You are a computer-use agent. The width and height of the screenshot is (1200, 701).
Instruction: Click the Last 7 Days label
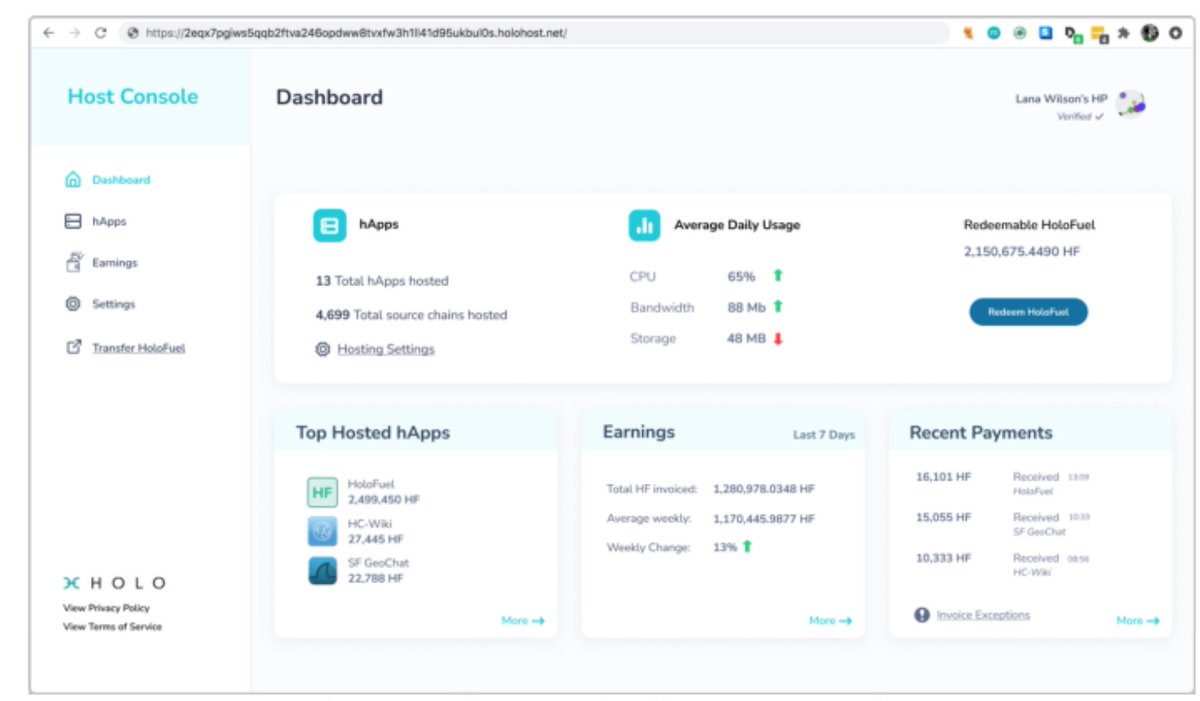[824, 435]
